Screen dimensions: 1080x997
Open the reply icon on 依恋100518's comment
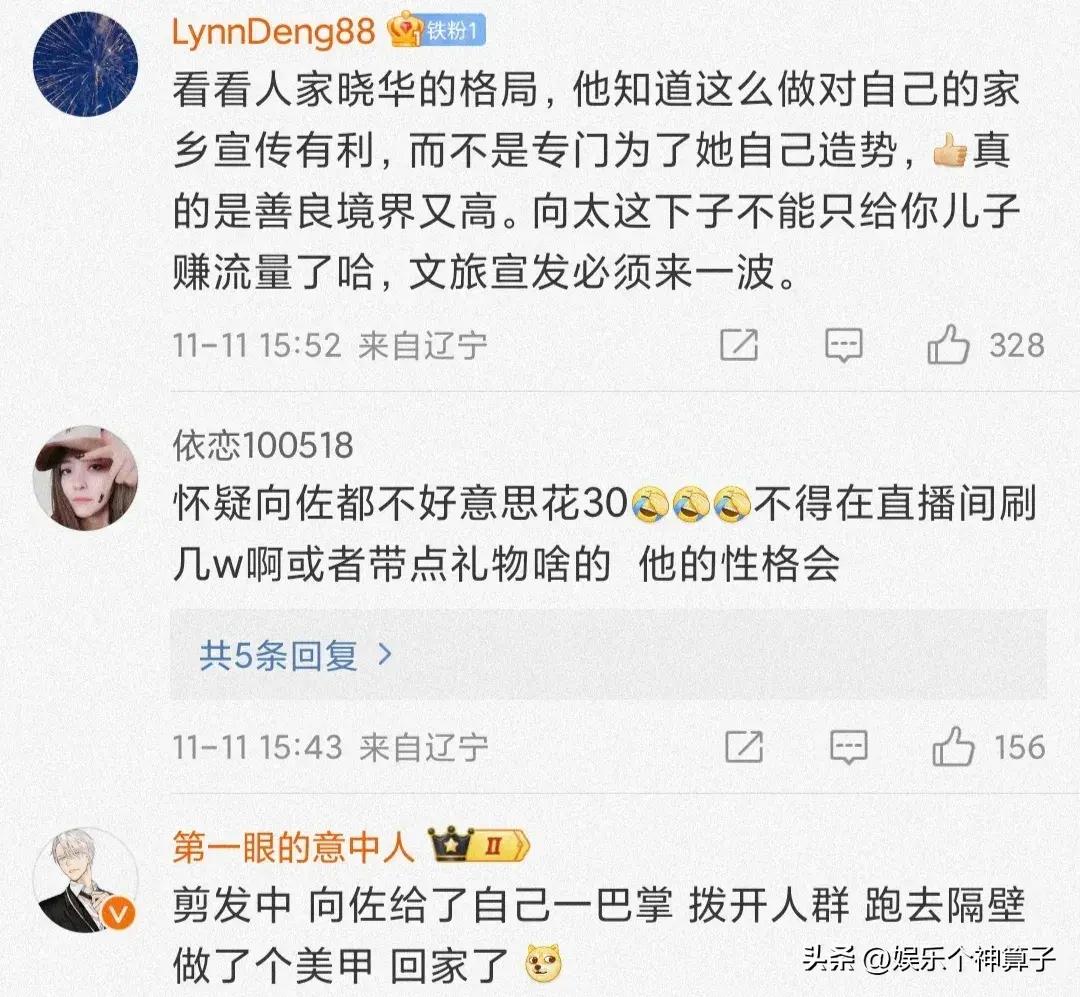click(x=849, y=747)
